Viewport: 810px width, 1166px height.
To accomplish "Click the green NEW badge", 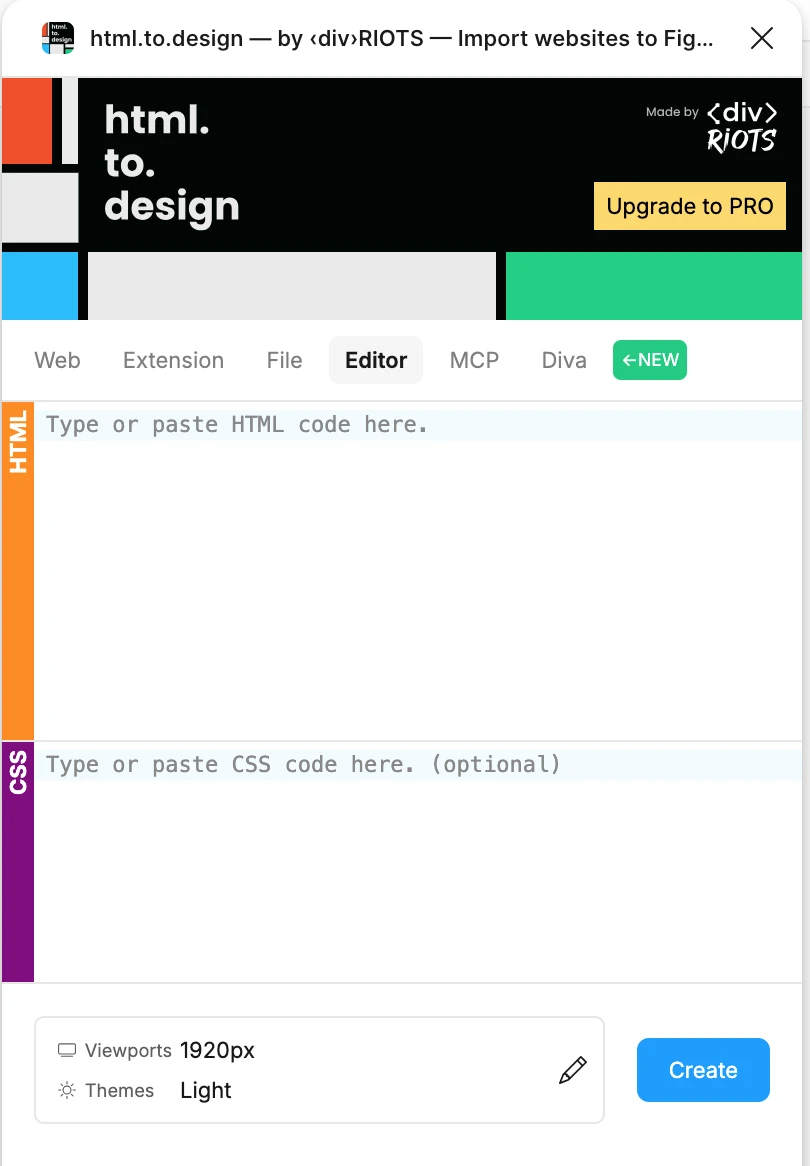I will [650, 360].
